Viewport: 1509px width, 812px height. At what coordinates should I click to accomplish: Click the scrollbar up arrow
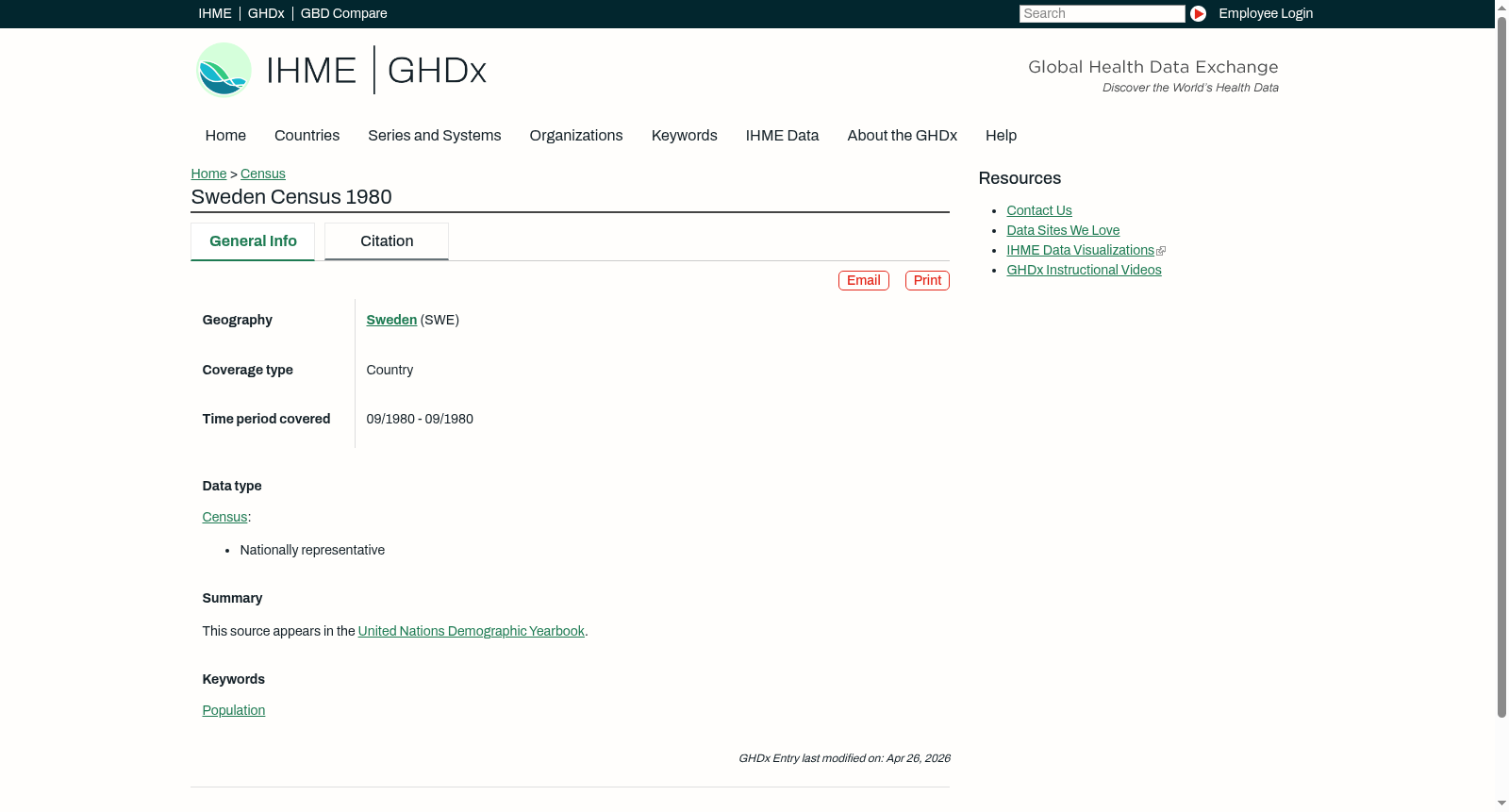coord(1501,7)
